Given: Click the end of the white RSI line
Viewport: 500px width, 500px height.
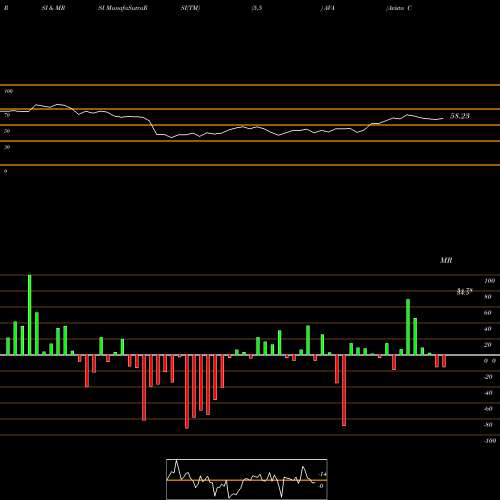Looking at the screenshot, I should tap(443, 118).
